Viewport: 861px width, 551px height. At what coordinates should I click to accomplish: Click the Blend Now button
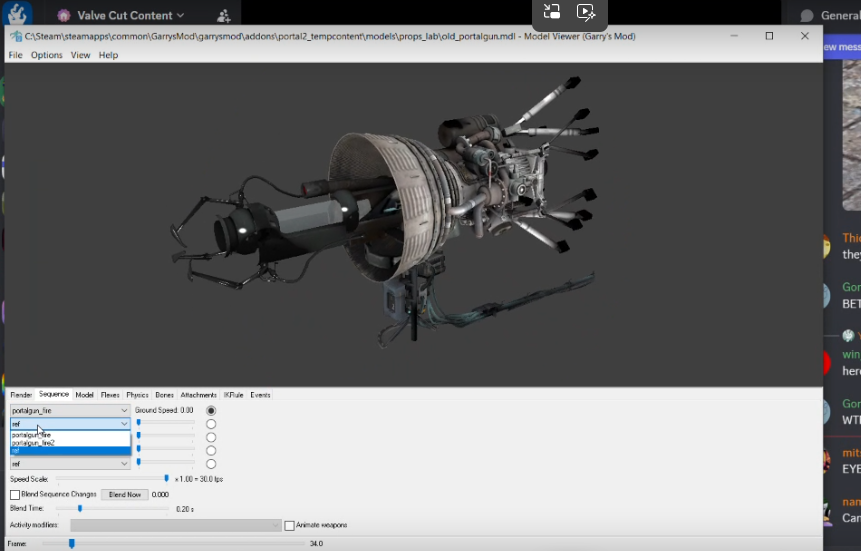point(125,494)
